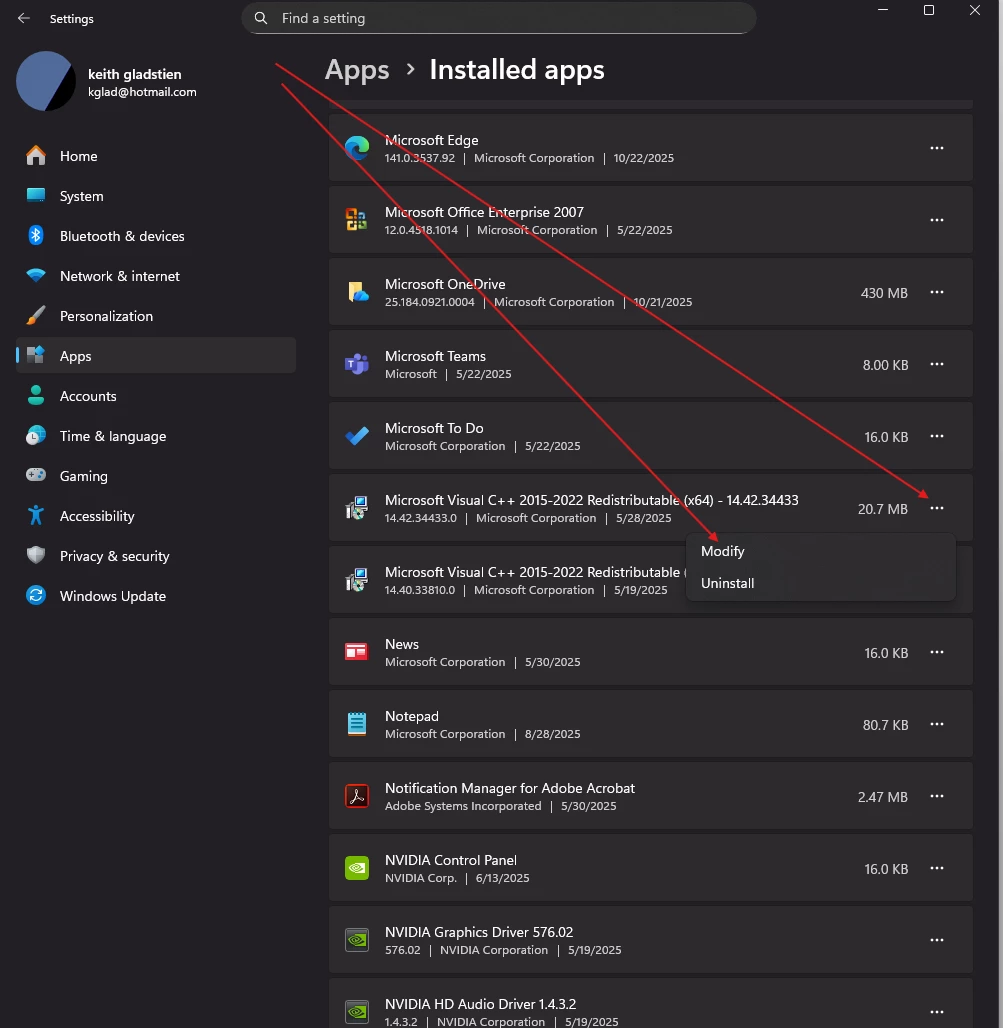
Task: Select Privacy & security in sidebar
Action: [x=156, y=555]
